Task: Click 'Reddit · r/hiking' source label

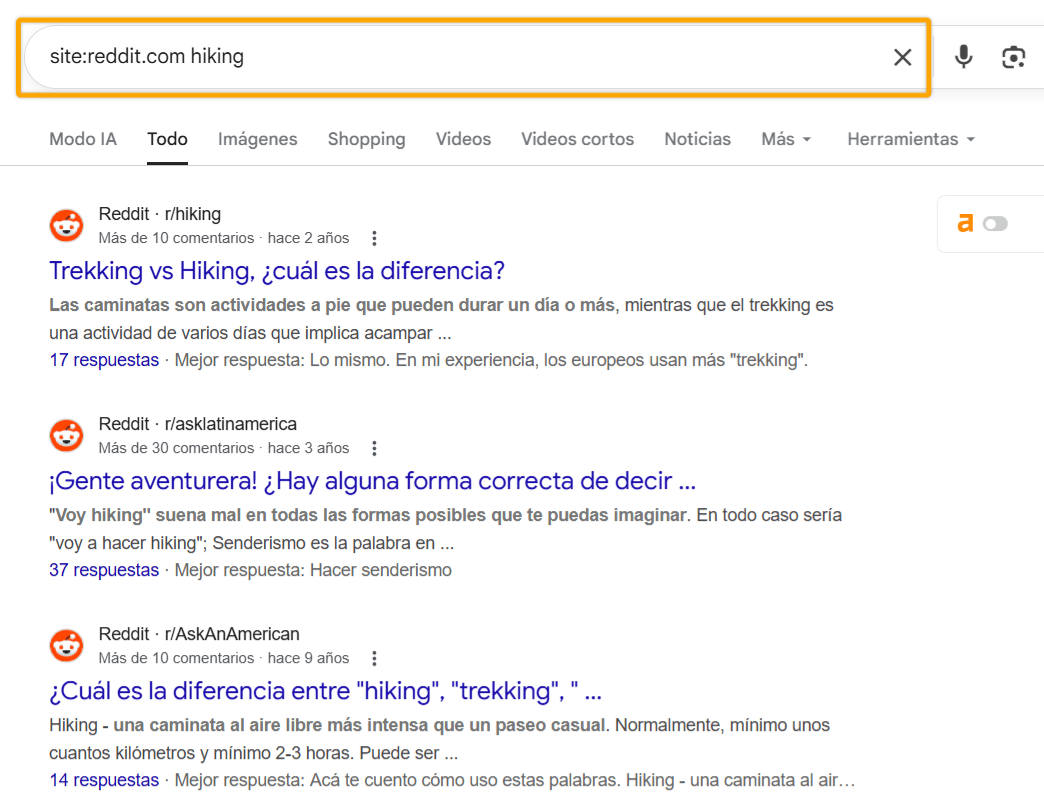Action: (x=160, y=214)
